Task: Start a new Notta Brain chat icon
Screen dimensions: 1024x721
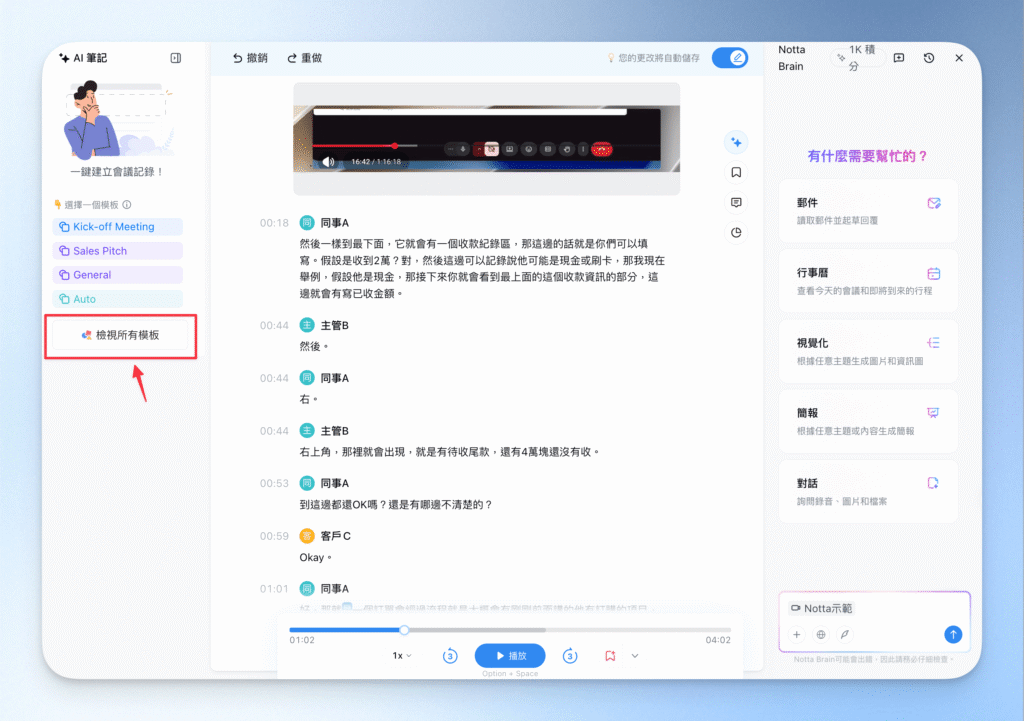Action: (x=899, y=58)
